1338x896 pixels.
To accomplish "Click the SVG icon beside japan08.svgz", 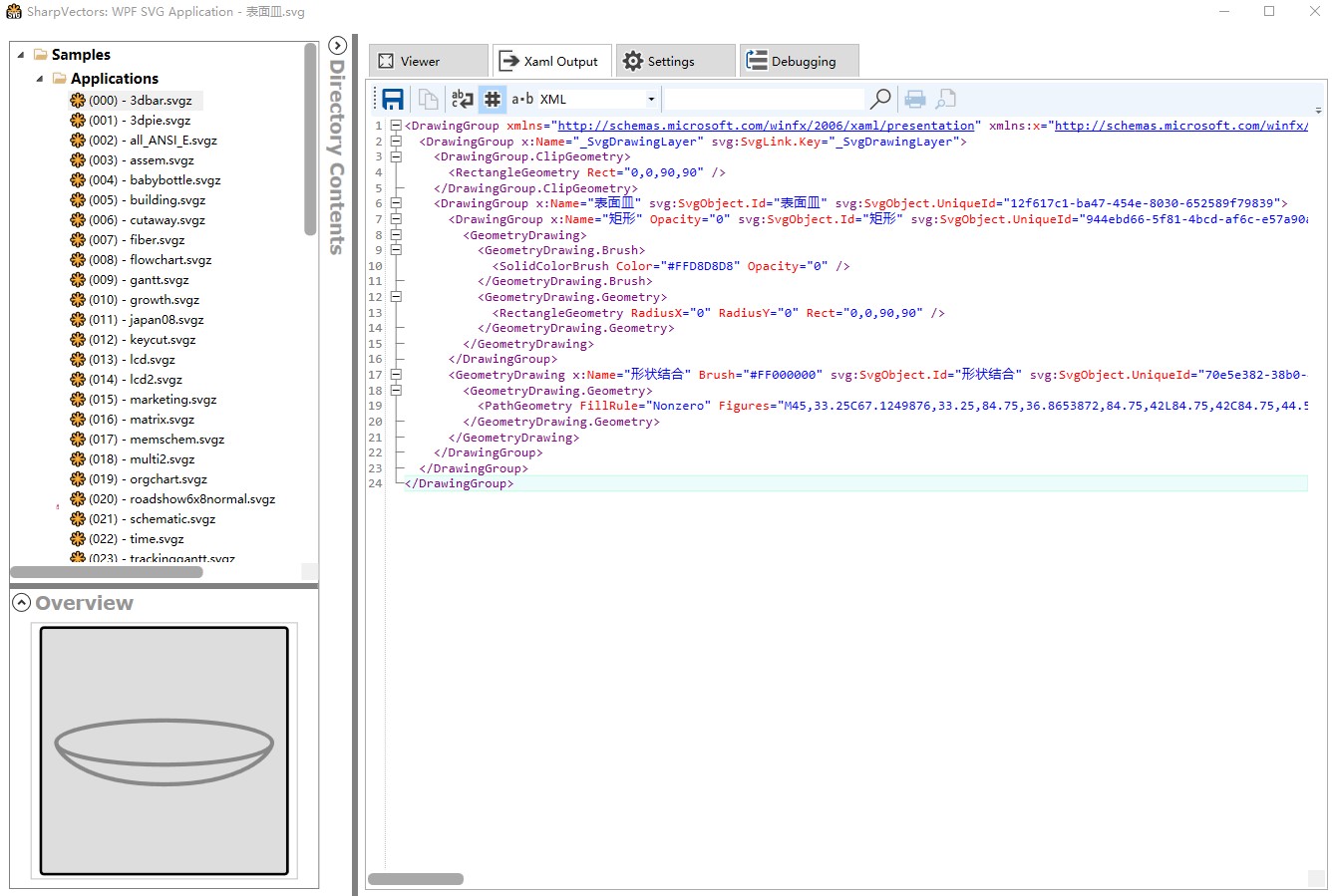I will point(78,319).
